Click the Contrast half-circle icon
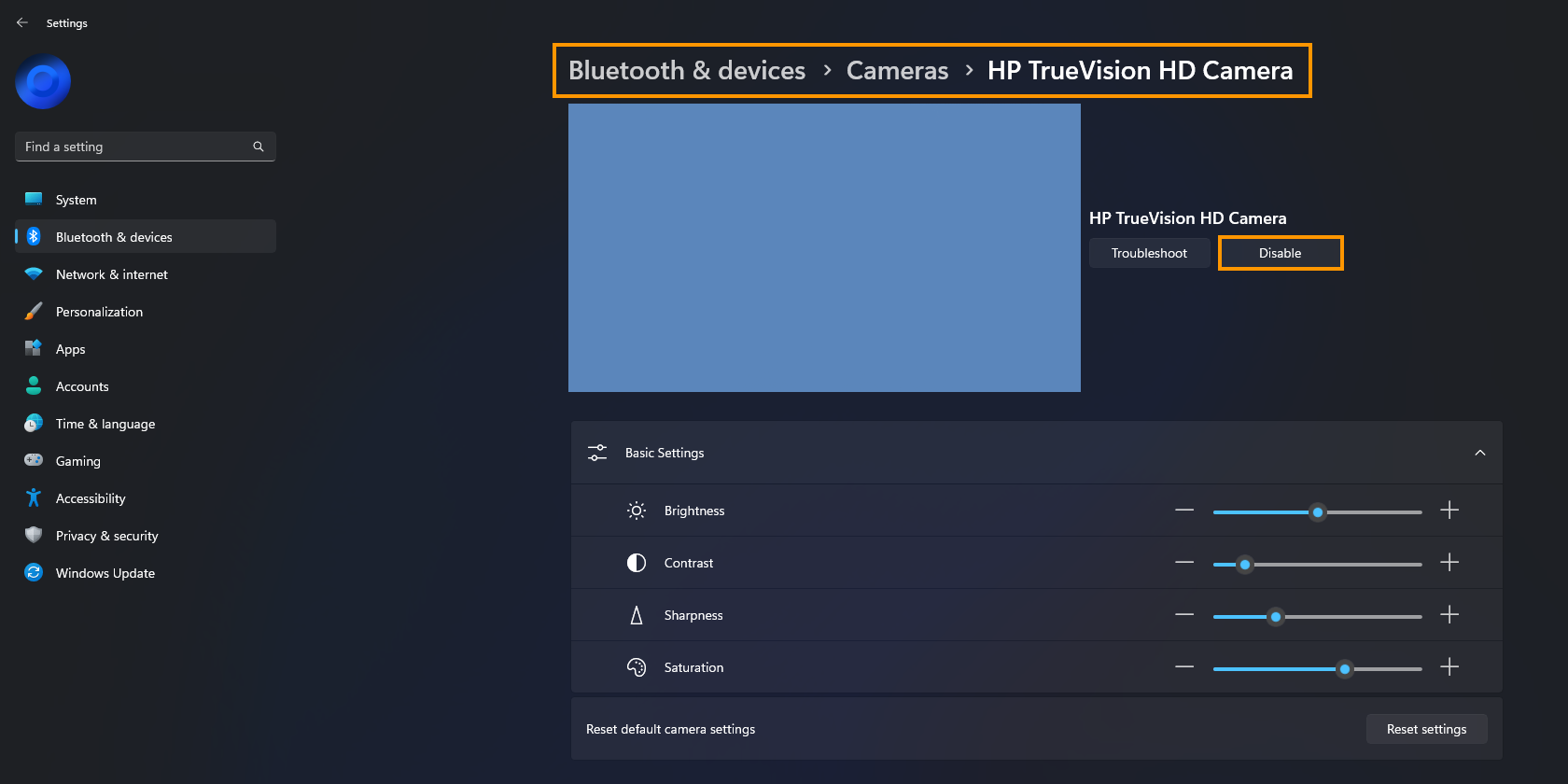The width and height of the screenshot is (1568, 784). point(637,563)
